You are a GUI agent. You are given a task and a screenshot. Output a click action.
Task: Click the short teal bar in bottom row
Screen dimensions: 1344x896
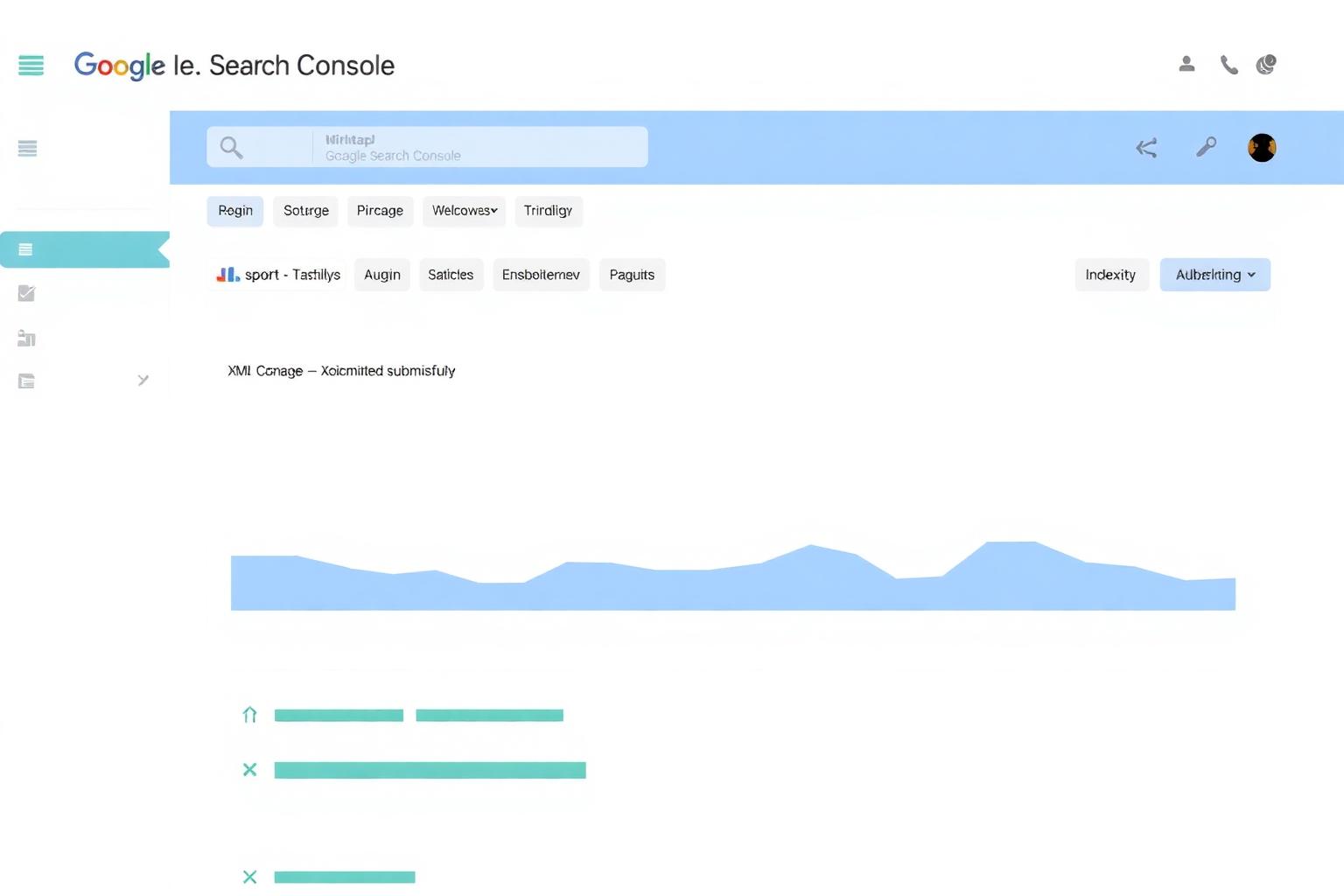[345, 877]
